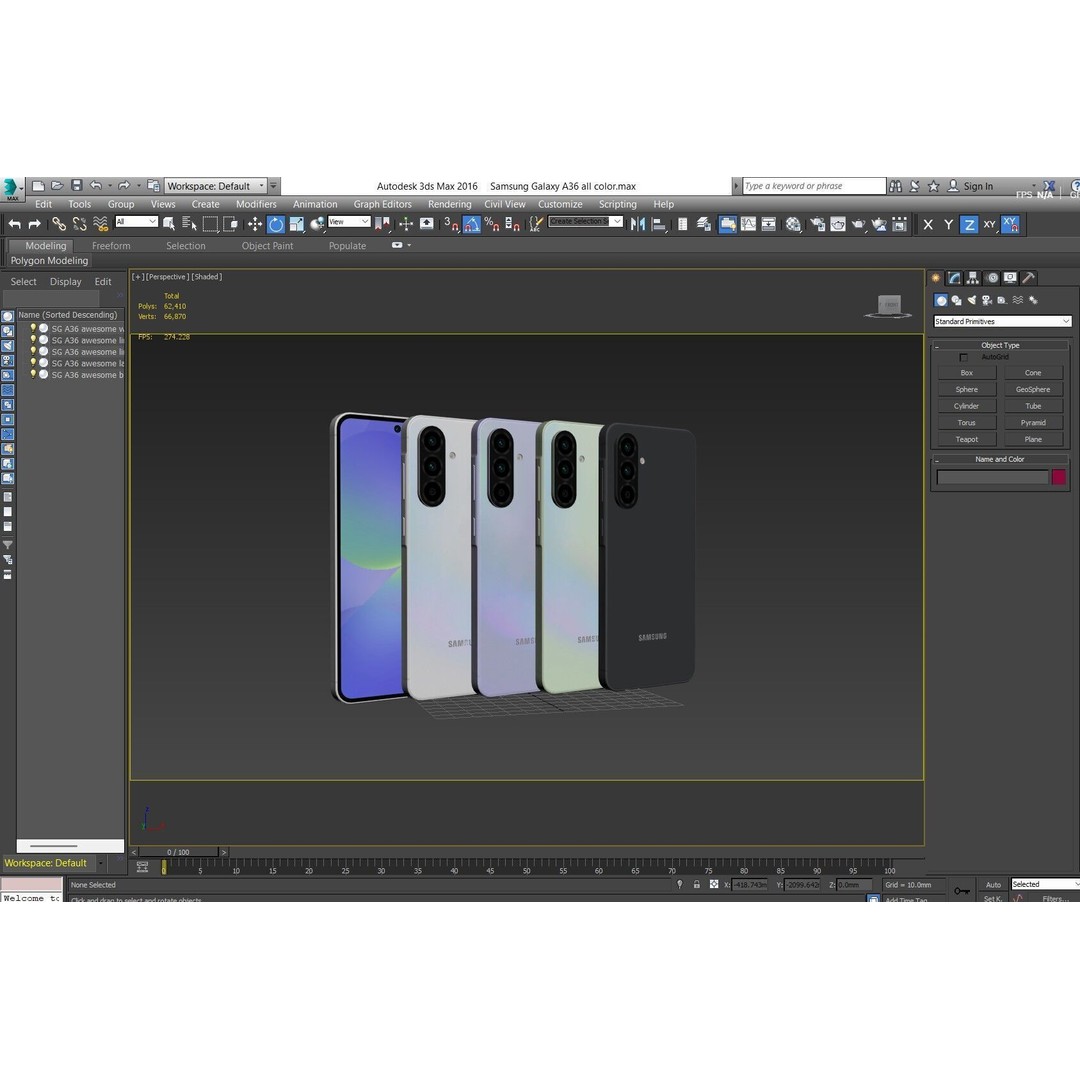Open the Material Editor icon

pos(793,224)
